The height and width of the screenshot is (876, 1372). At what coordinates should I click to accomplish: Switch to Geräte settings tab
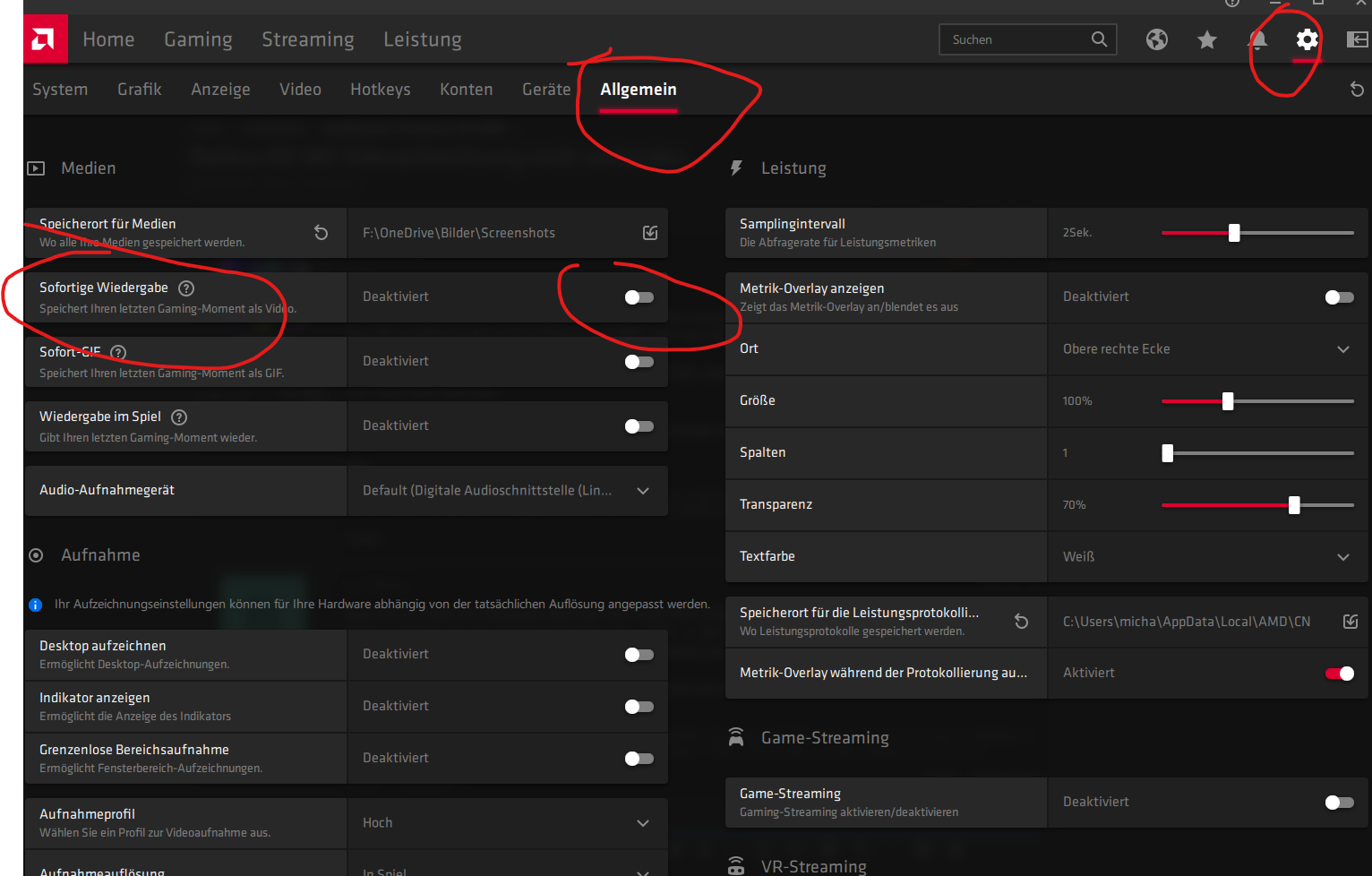[546, 90]
